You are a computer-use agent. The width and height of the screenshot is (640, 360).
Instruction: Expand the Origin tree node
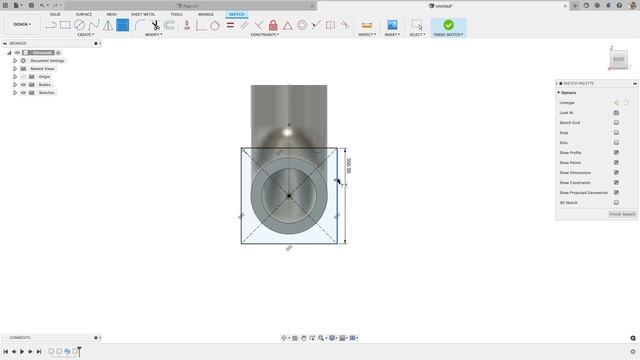pyautogui.click(x=15, y=77)
